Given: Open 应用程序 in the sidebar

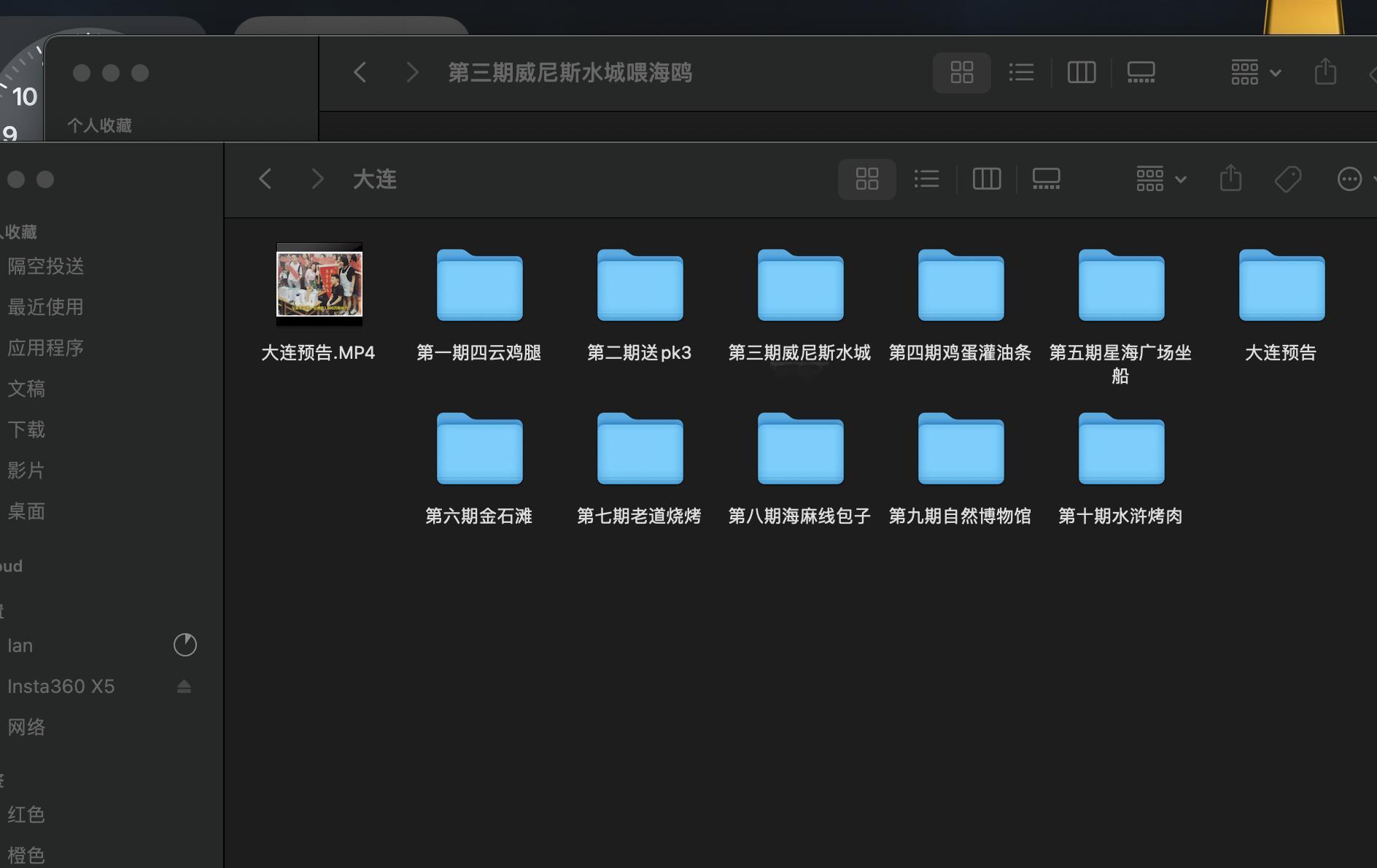Looking at the screenshot, I should [x=45, y=348].
